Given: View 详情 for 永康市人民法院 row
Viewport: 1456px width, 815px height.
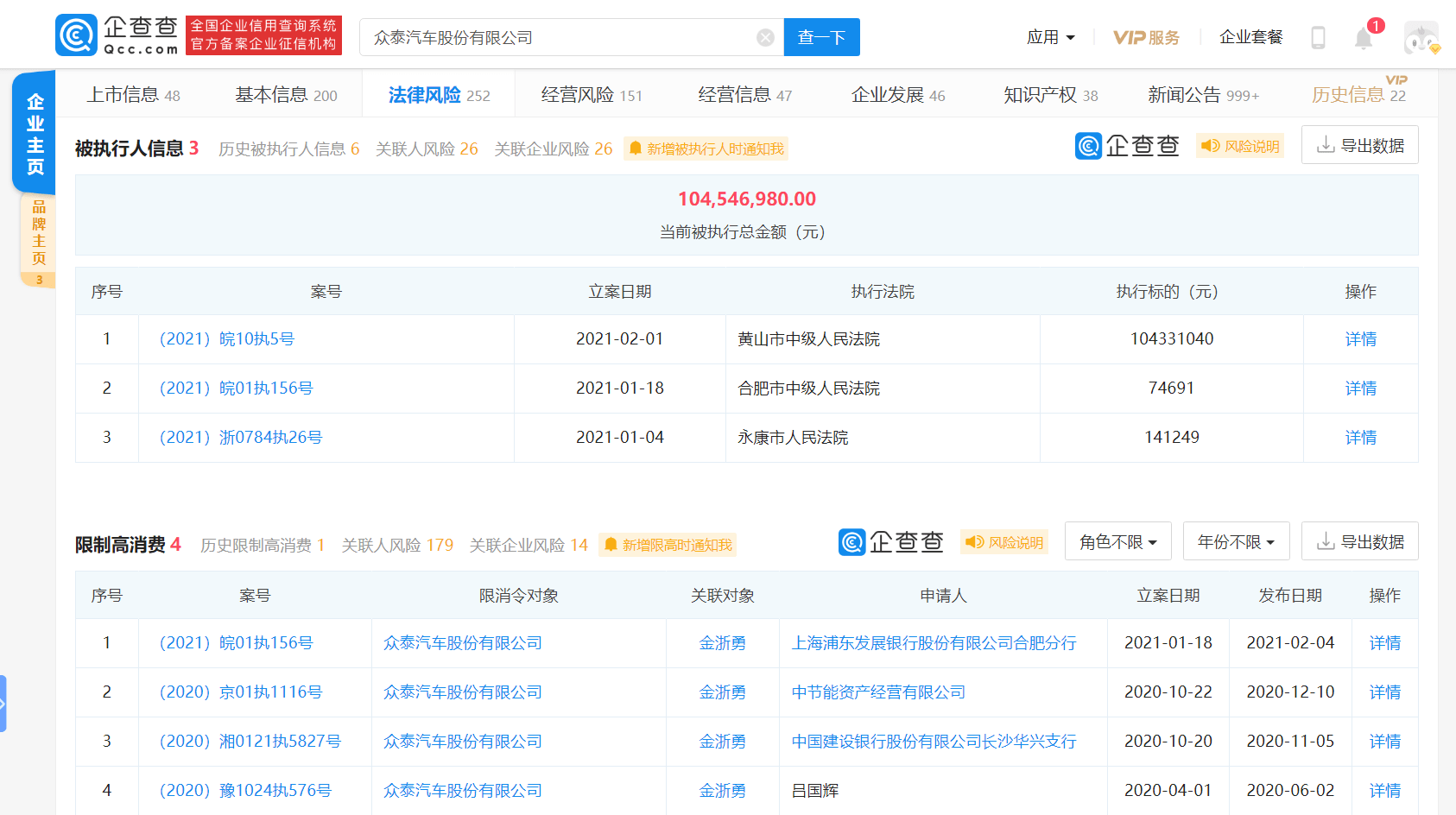Looking at the screenshot, I should tap(1361, 438).
